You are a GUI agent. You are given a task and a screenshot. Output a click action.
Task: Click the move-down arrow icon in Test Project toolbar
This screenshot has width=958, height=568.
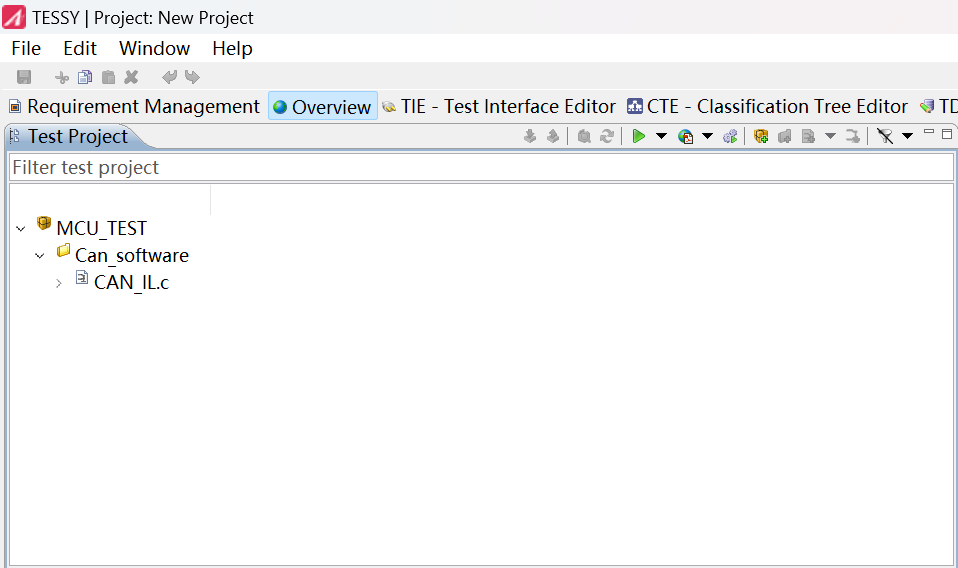[530, 136]
